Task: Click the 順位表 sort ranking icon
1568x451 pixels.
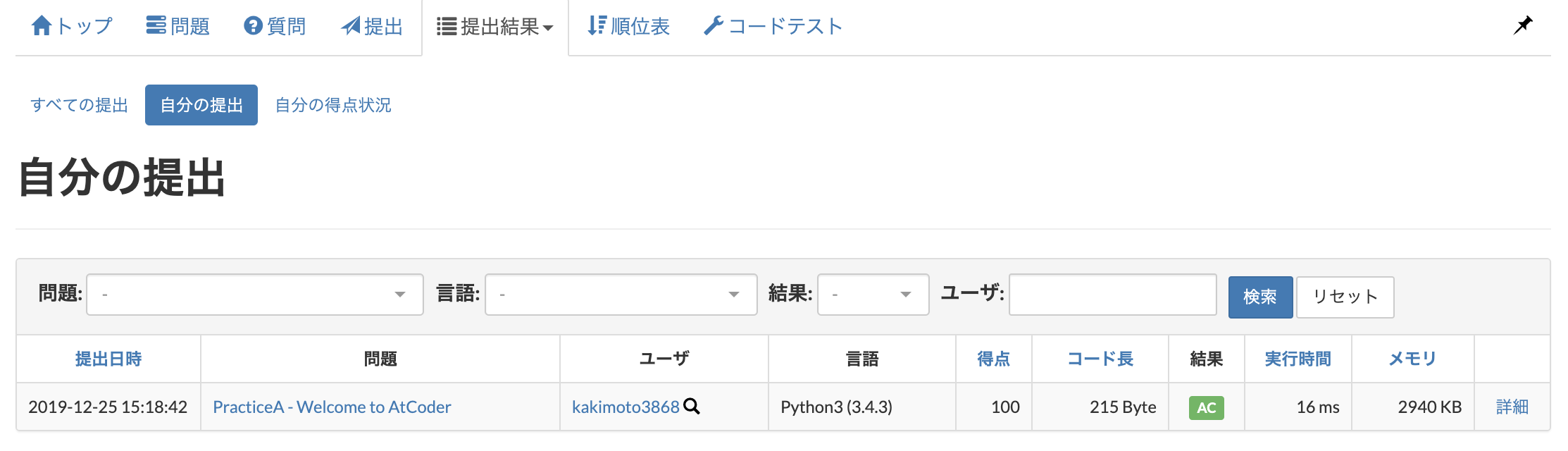Action: pyautogui.click(x=597, y=26)
